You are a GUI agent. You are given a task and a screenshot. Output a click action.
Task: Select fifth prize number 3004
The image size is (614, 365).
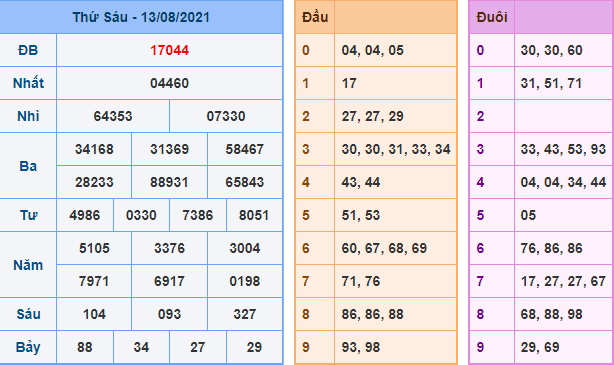pyautogui.click(x=245, y=248)
